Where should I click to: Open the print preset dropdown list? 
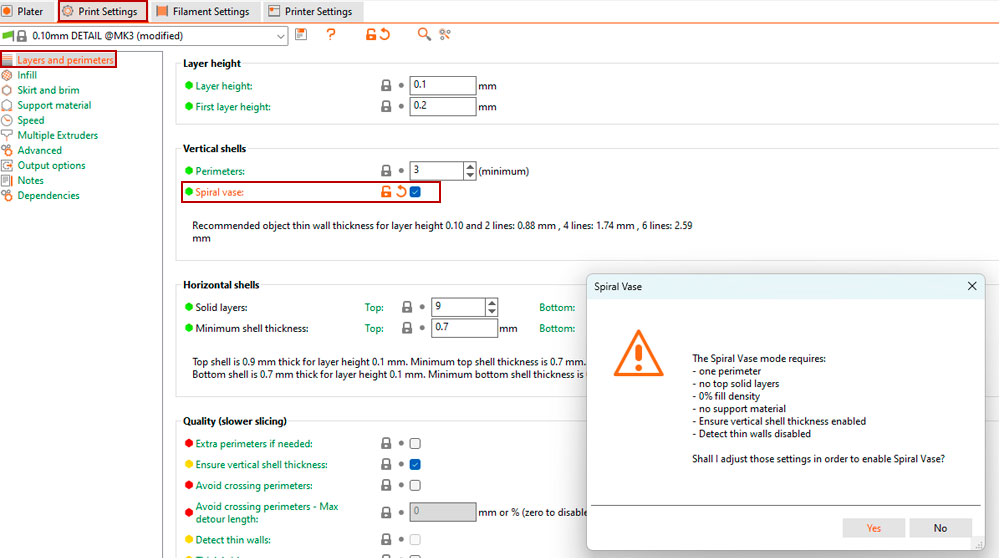pos(279,36)
